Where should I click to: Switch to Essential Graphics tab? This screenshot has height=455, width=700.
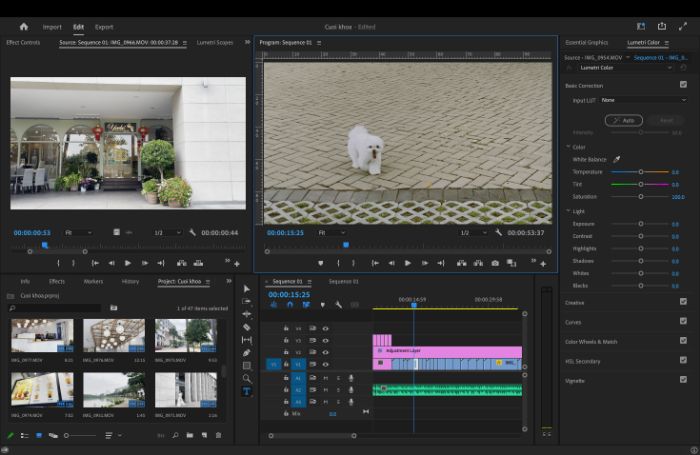[x=587, y=42]
